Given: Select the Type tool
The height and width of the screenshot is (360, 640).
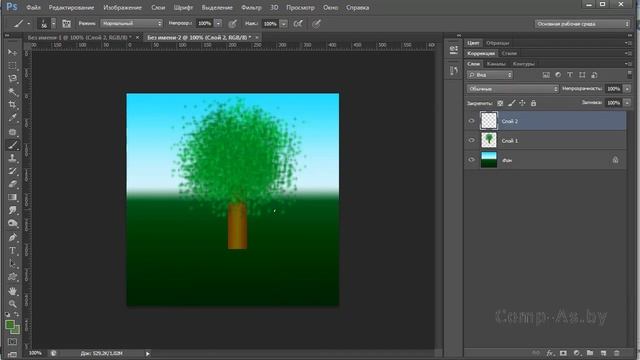Looking at the screenshot, I should 12,250.
